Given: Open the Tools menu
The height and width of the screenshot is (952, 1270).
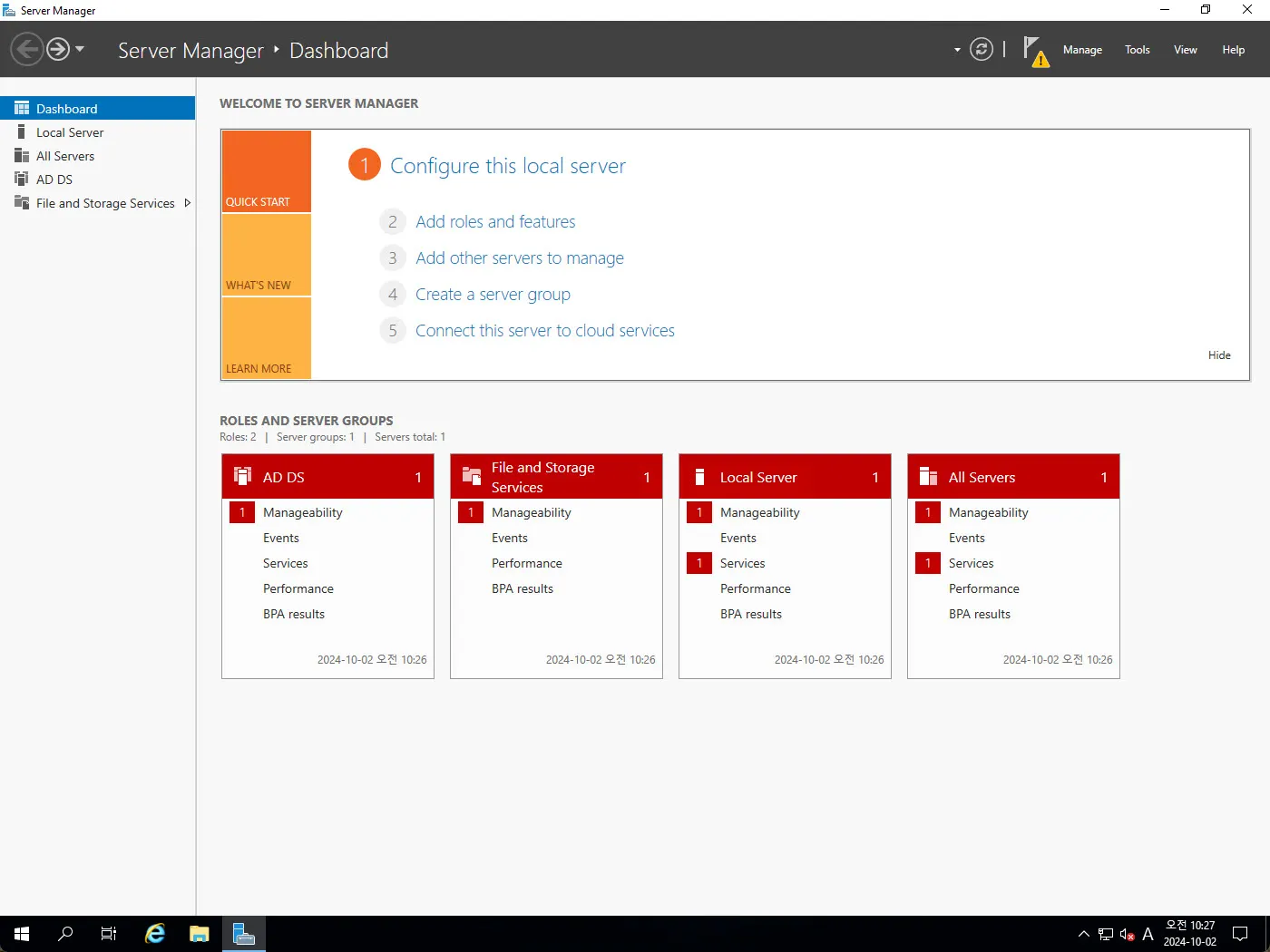Looking at the screenshot, I should [x=1137, y=50].
